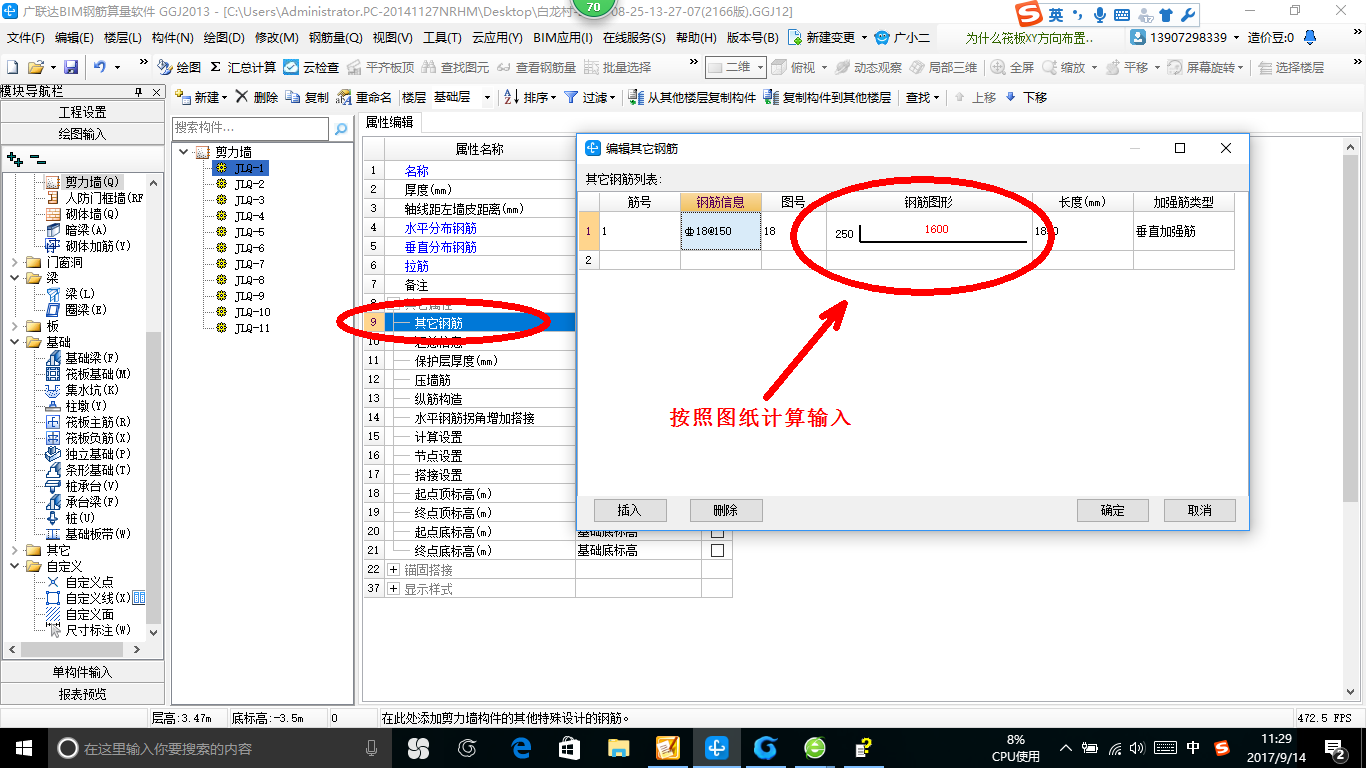Tick the checkbox for 终点底标高 row
1366x768 pixels.
717,550
